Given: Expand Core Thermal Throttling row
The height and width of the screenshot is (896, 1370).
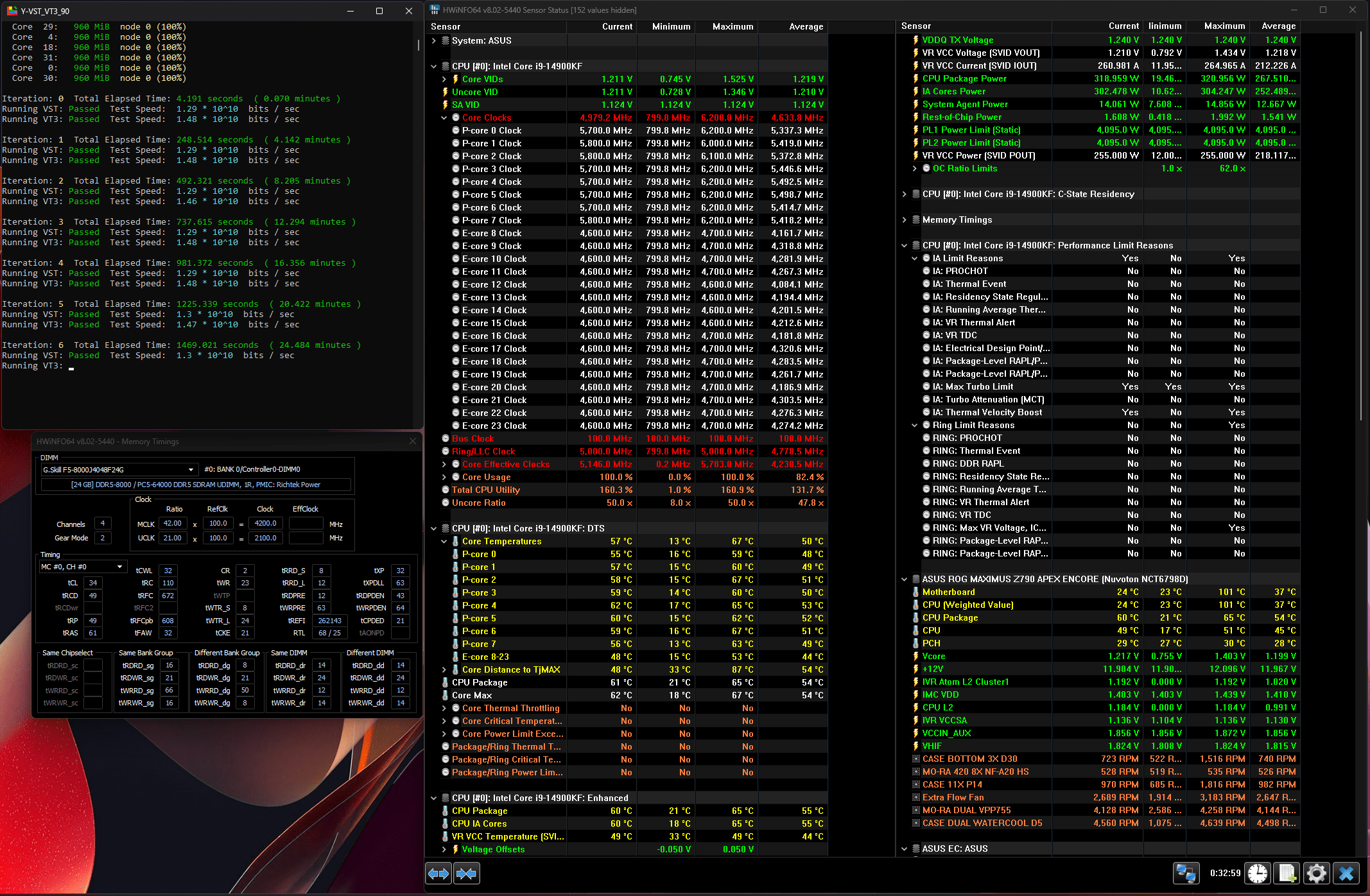Looking at the screenshot, I should (444, 708).
